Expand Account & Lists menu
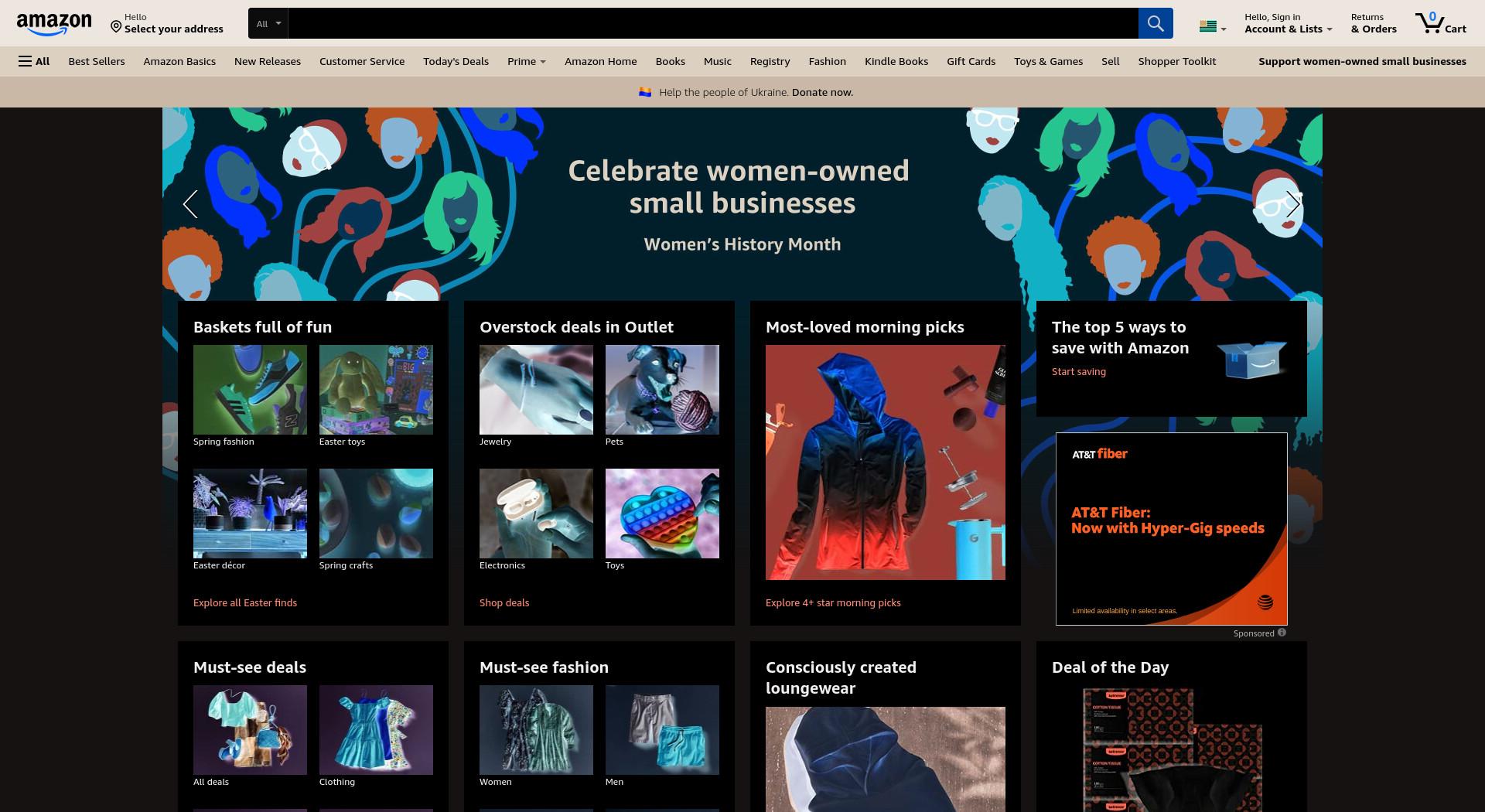 click(1288, 23)
